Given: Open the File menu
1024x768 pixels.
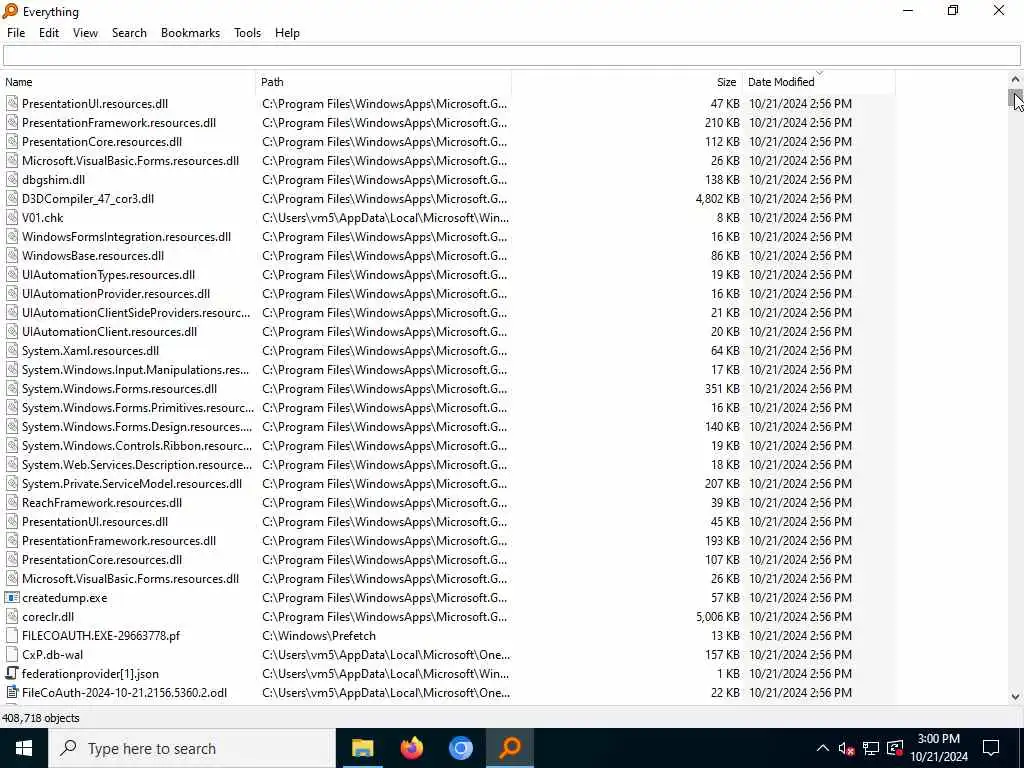Looking at the screenshot, I should click(16, 33).
